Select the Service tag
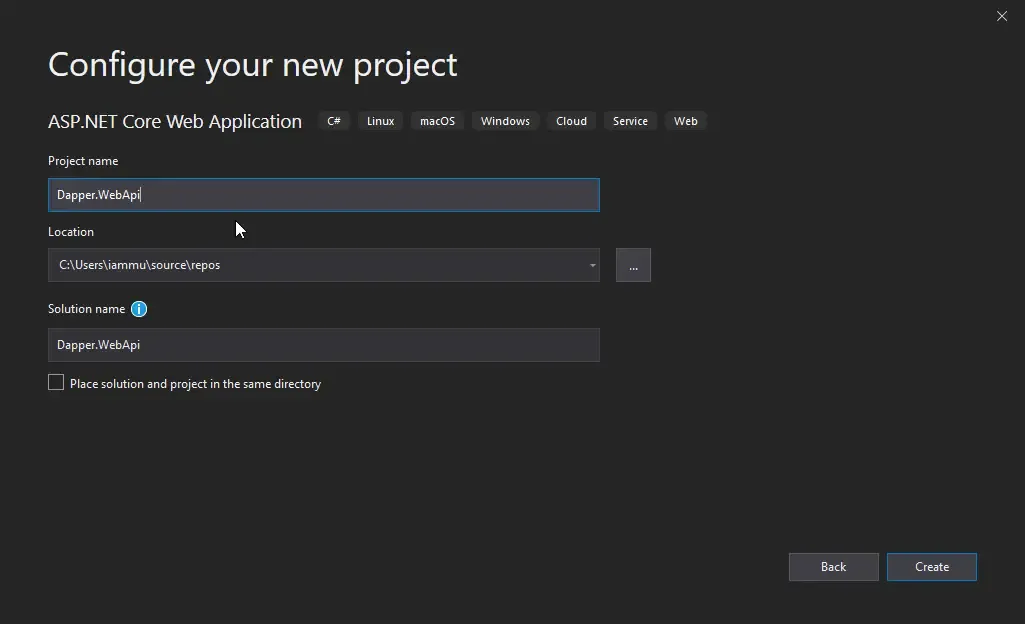This screenshot has height=624, width=1025. (630, 121)
